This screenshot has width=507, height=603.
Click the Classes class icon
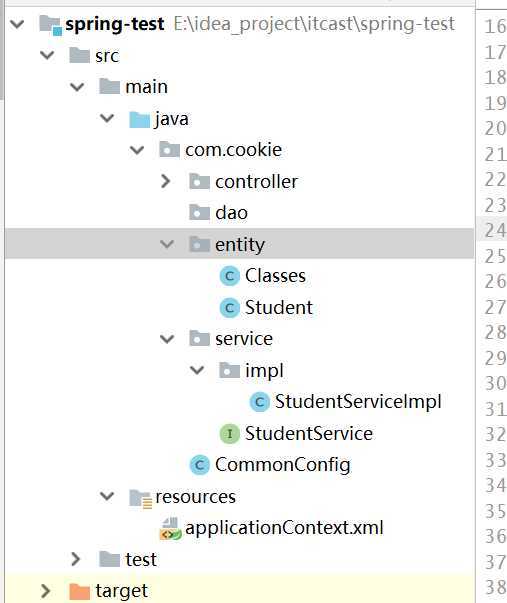230,276
